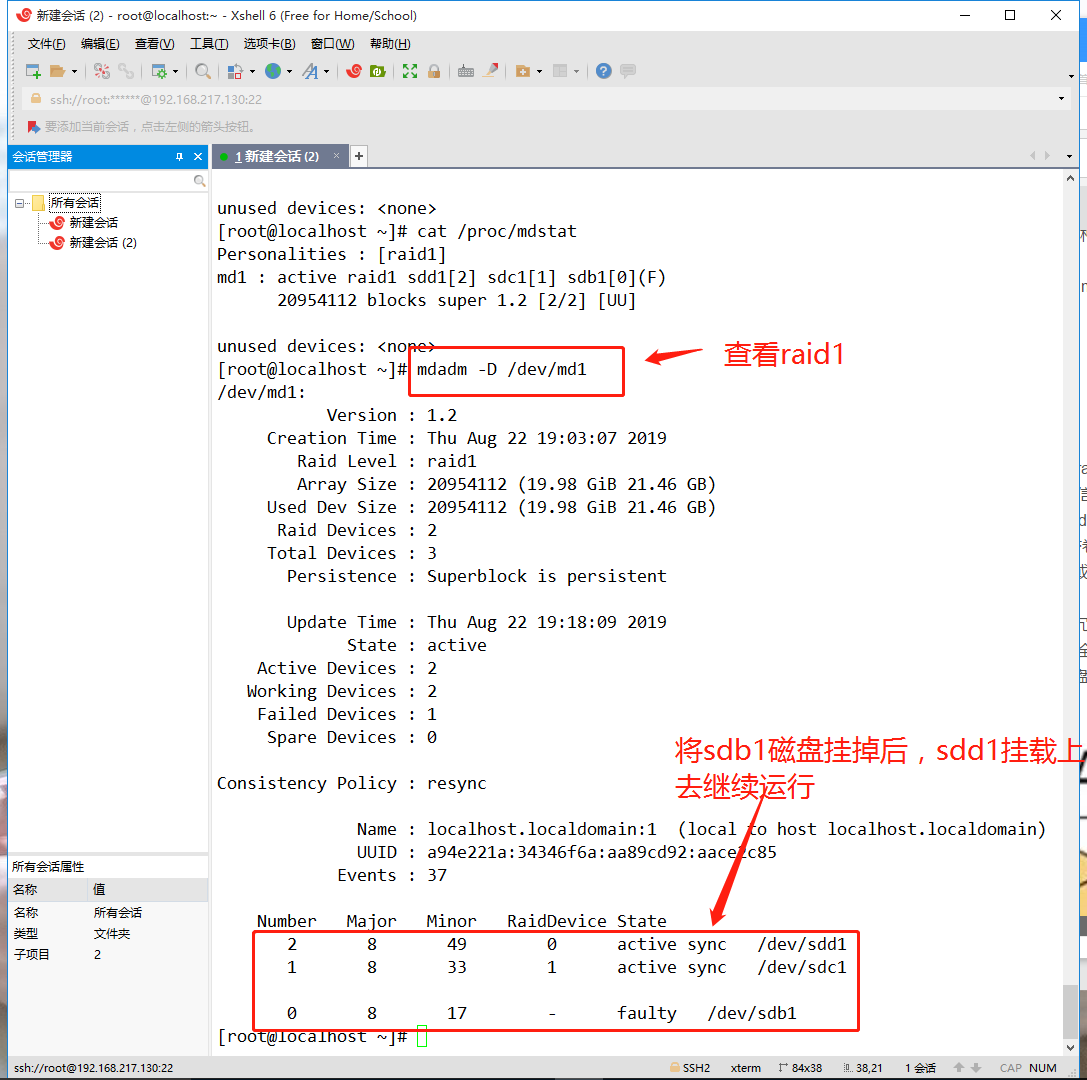Open the tab list dropdown arrow at tab bar end
The height and width of the screenshot is (1080, 1087).
[1069, 157]
